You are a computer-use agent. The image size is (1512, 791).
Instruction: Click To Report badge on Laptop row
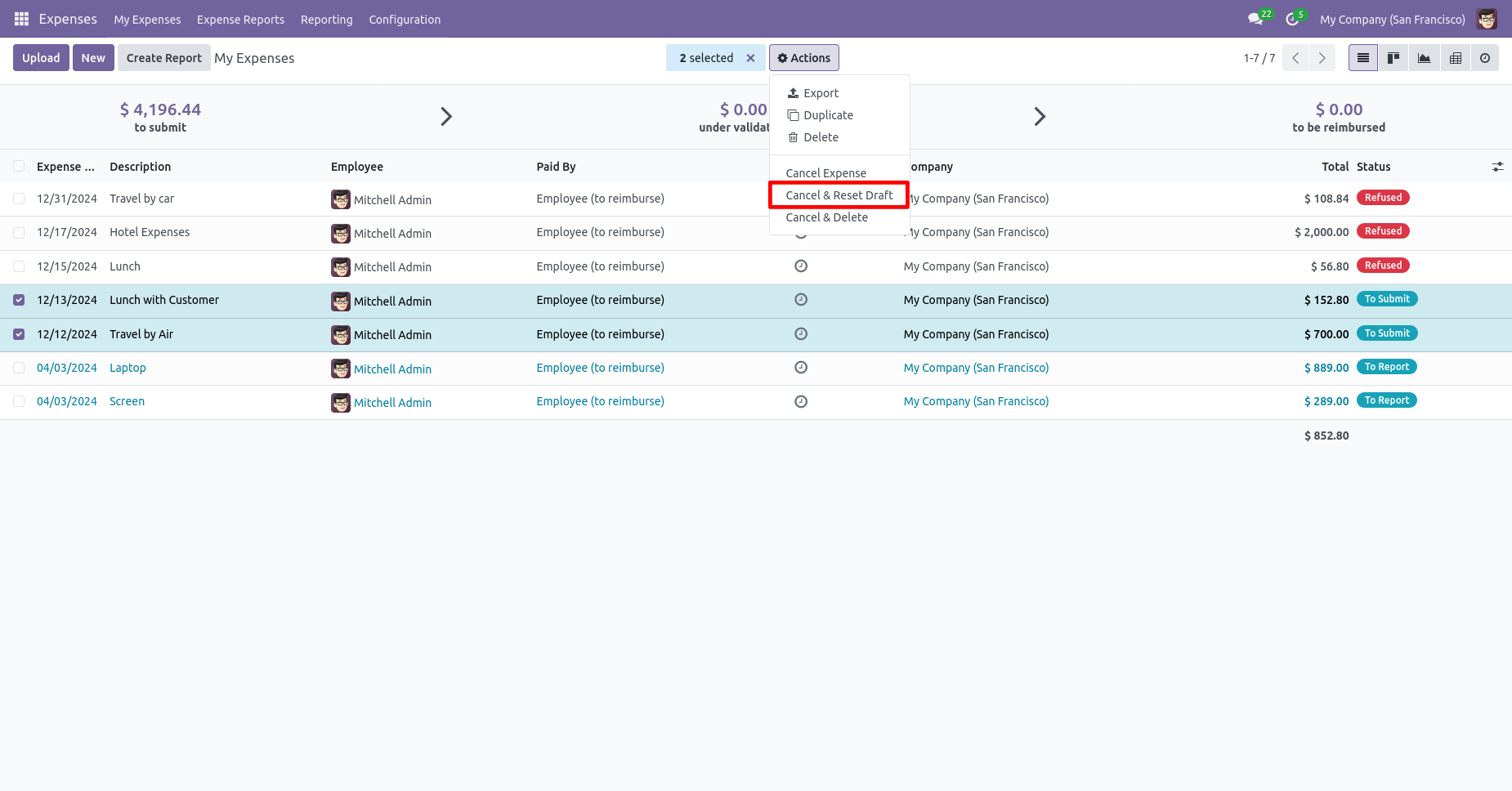click(1386, 367)
